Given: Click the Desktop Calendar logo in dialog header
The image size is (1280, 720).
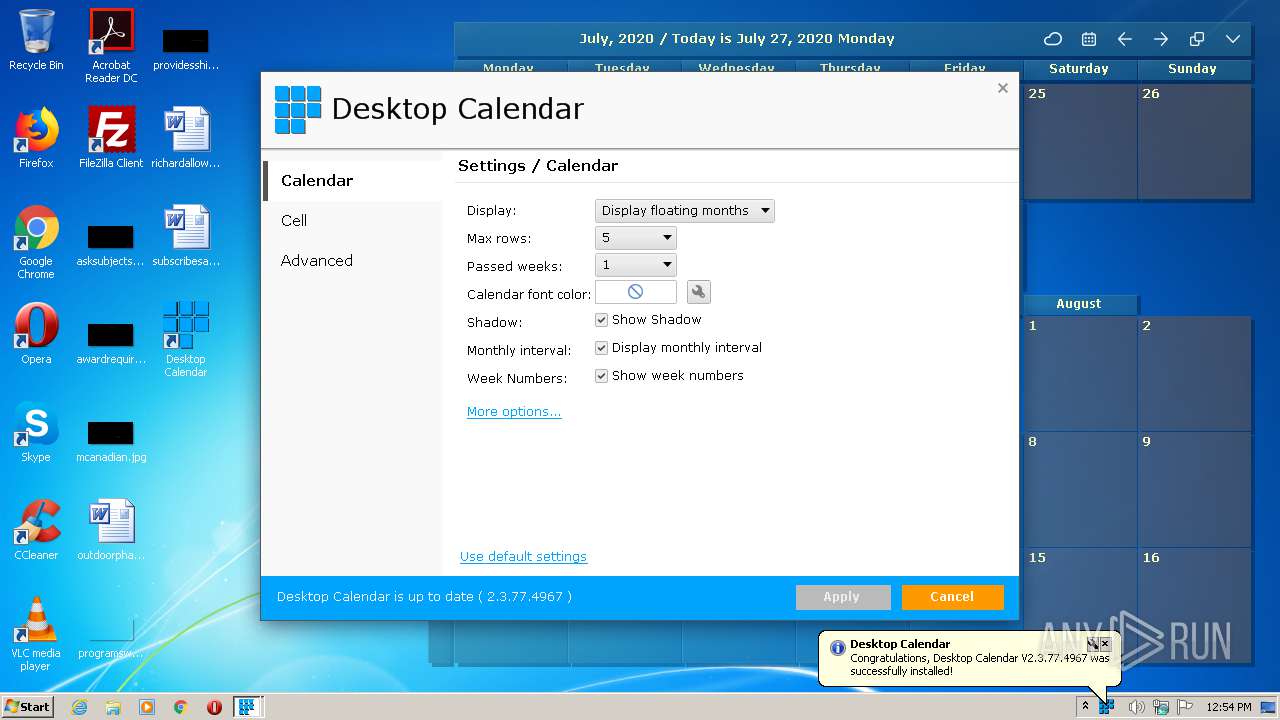Looking at the screenshot, I should (x=298, y=109).
